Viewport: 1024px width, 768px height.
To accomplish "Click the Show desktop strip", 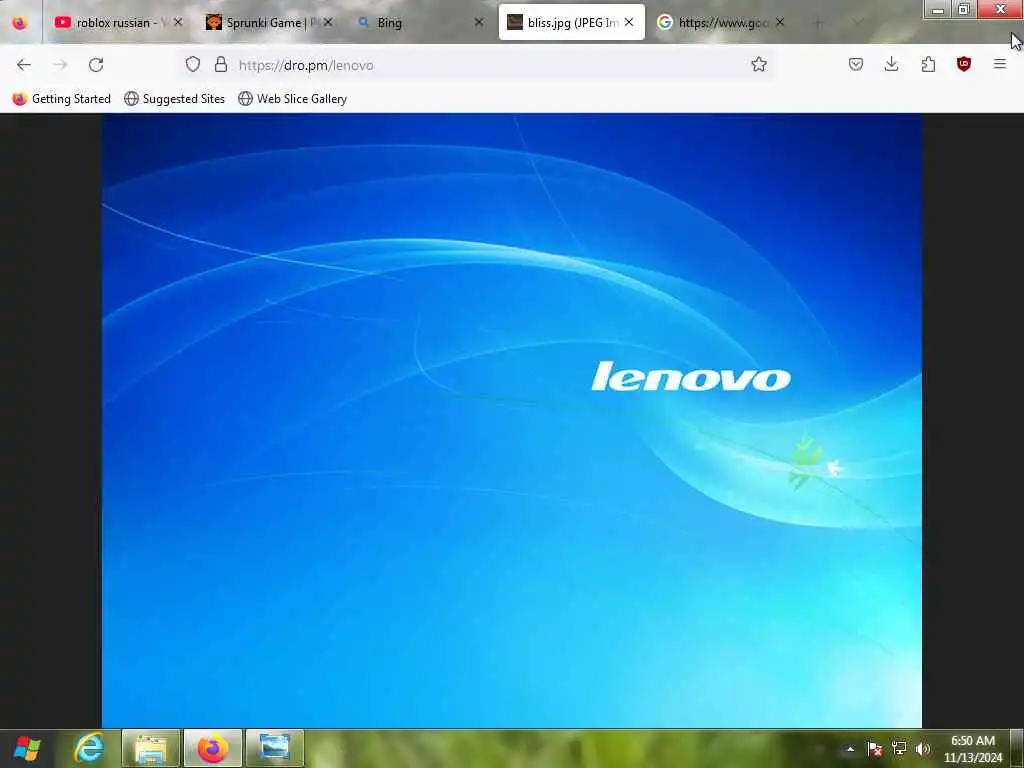I will coord(1017,749).
